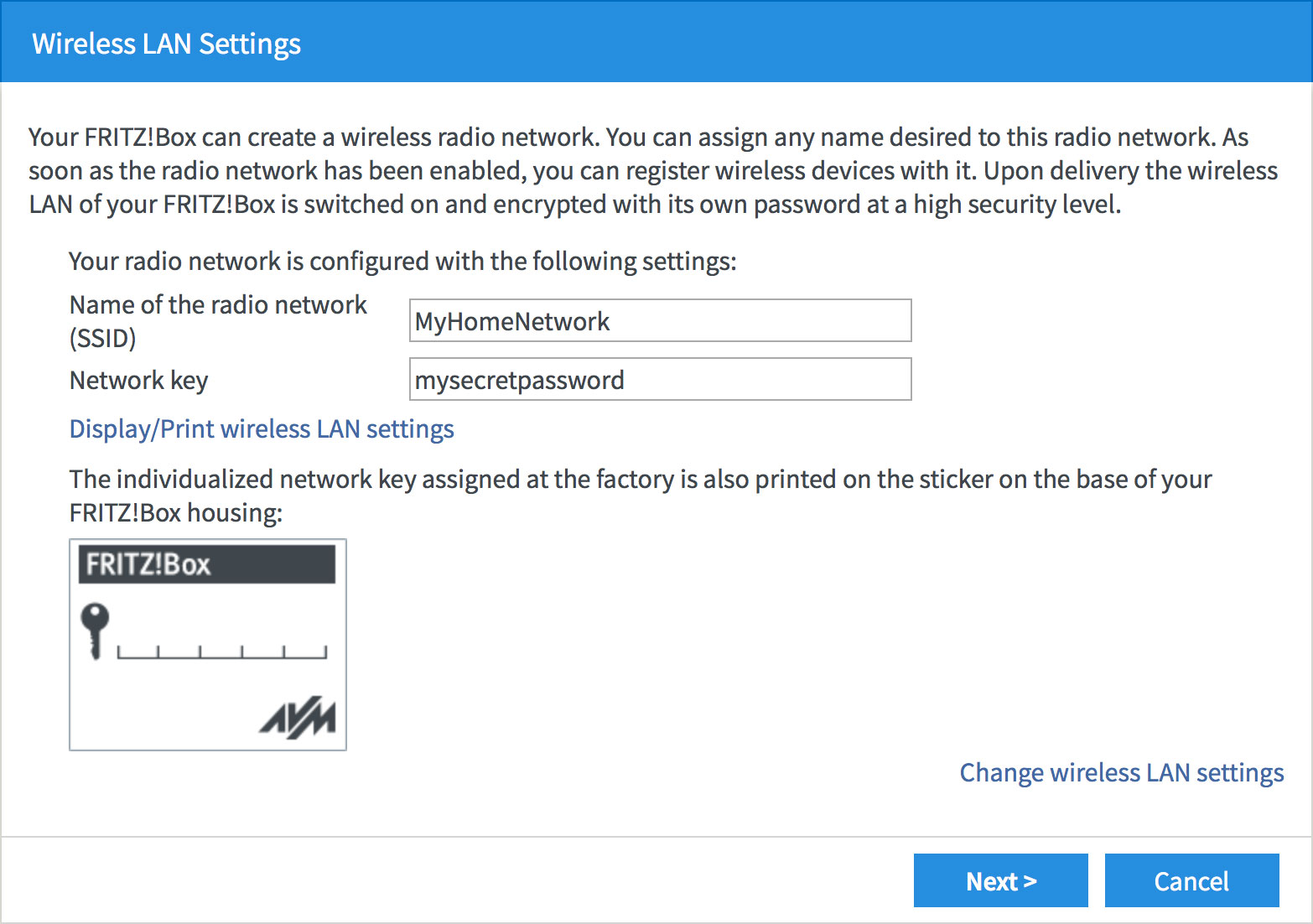
Task: Click the FRITZ!Box sticker thumbnail image
Action: [207, 642]
